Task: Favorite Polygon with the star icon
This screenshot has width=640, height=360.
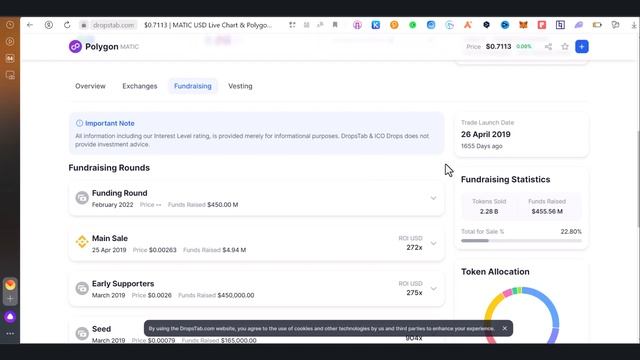Action: [x=565, y=47]
